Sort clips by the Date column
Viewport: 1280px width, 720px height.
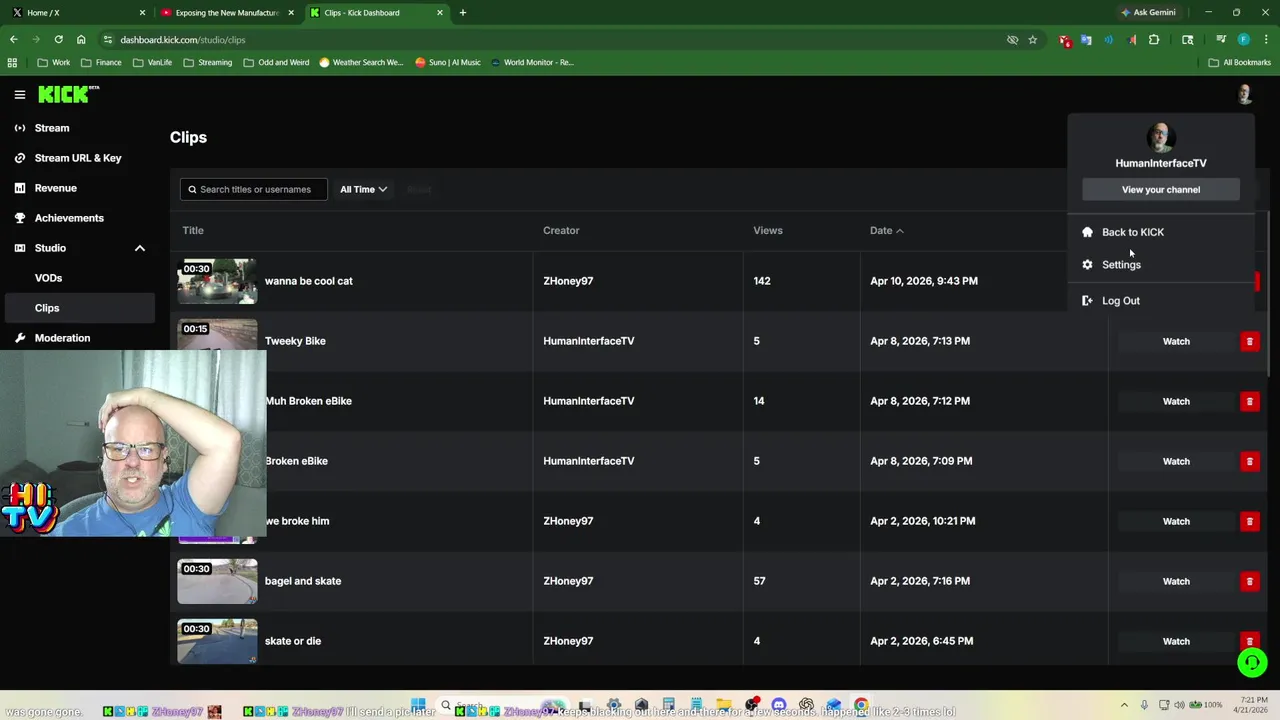[x=886, y=231]
